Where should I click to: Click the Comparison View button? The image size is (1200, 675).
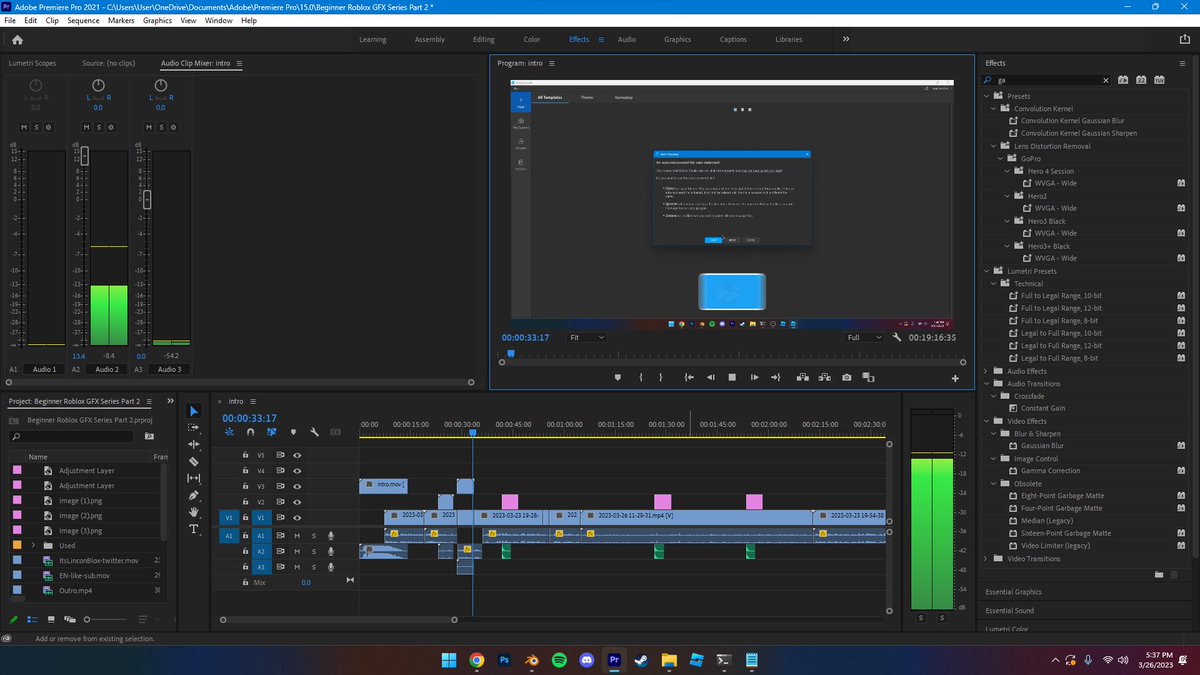[x=869, y=377]
